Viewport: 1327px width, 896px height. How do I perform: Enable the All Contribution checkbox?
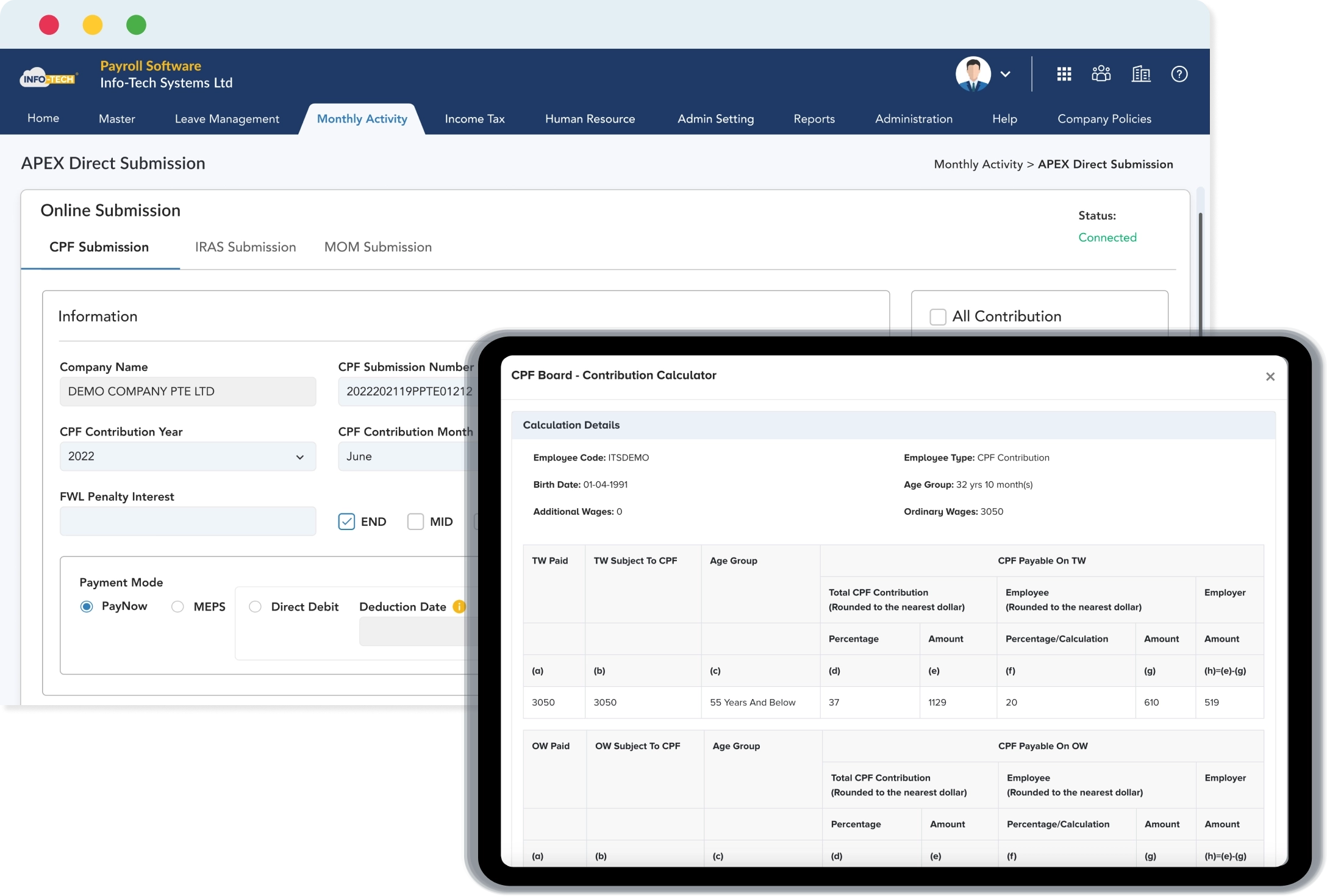(937, 317)
